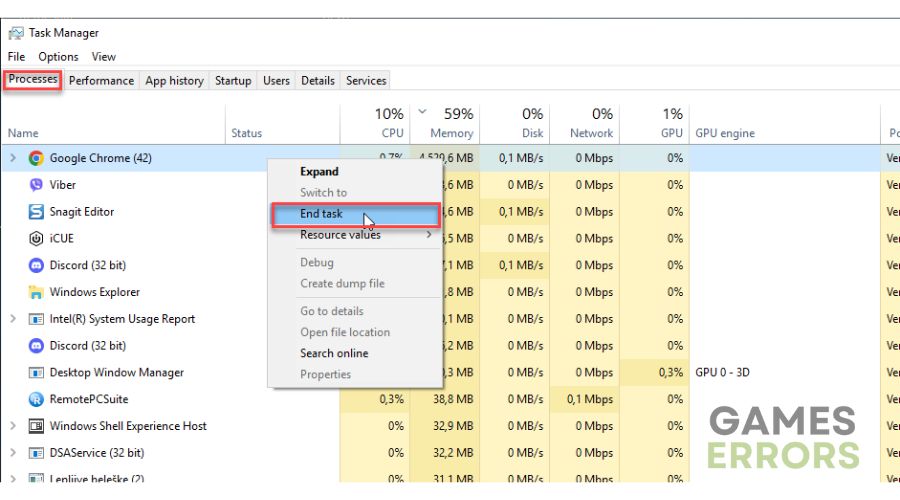Click RemotePCSuite's 0,3% CPU value
Screen dimensions: 900x500
391,399
